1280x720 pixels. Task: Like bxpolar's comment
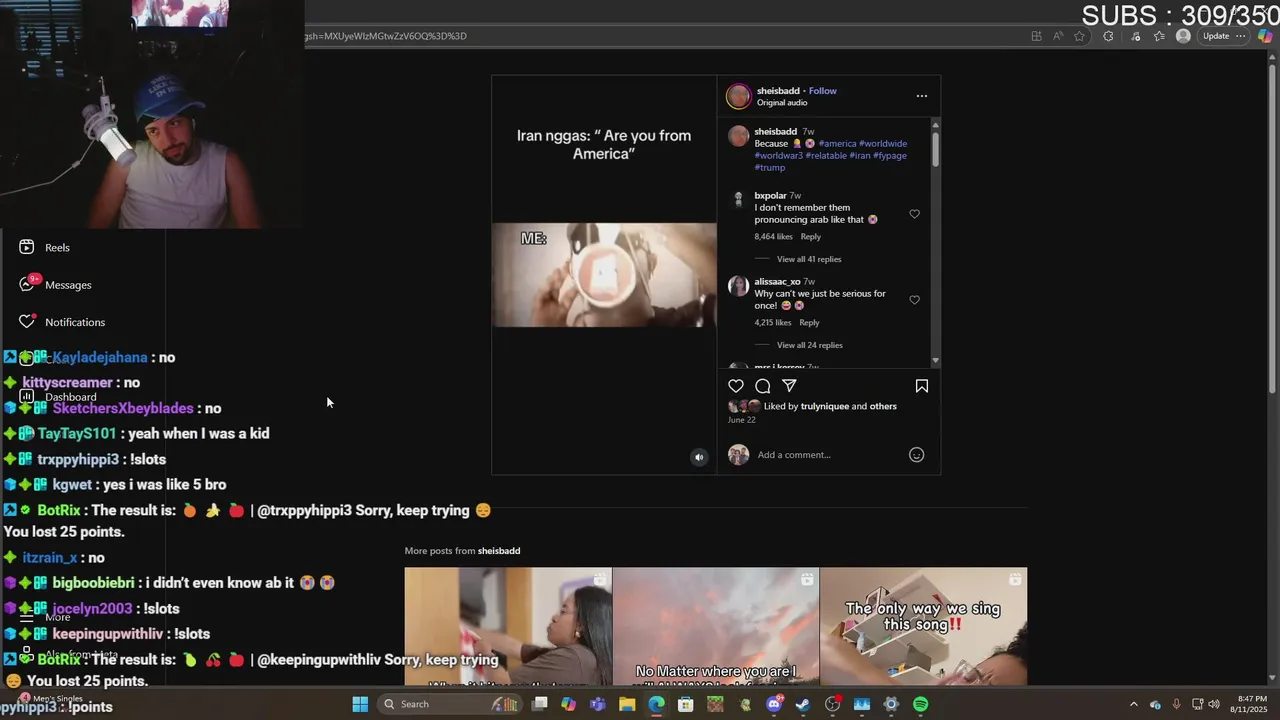tap(914, 214)
